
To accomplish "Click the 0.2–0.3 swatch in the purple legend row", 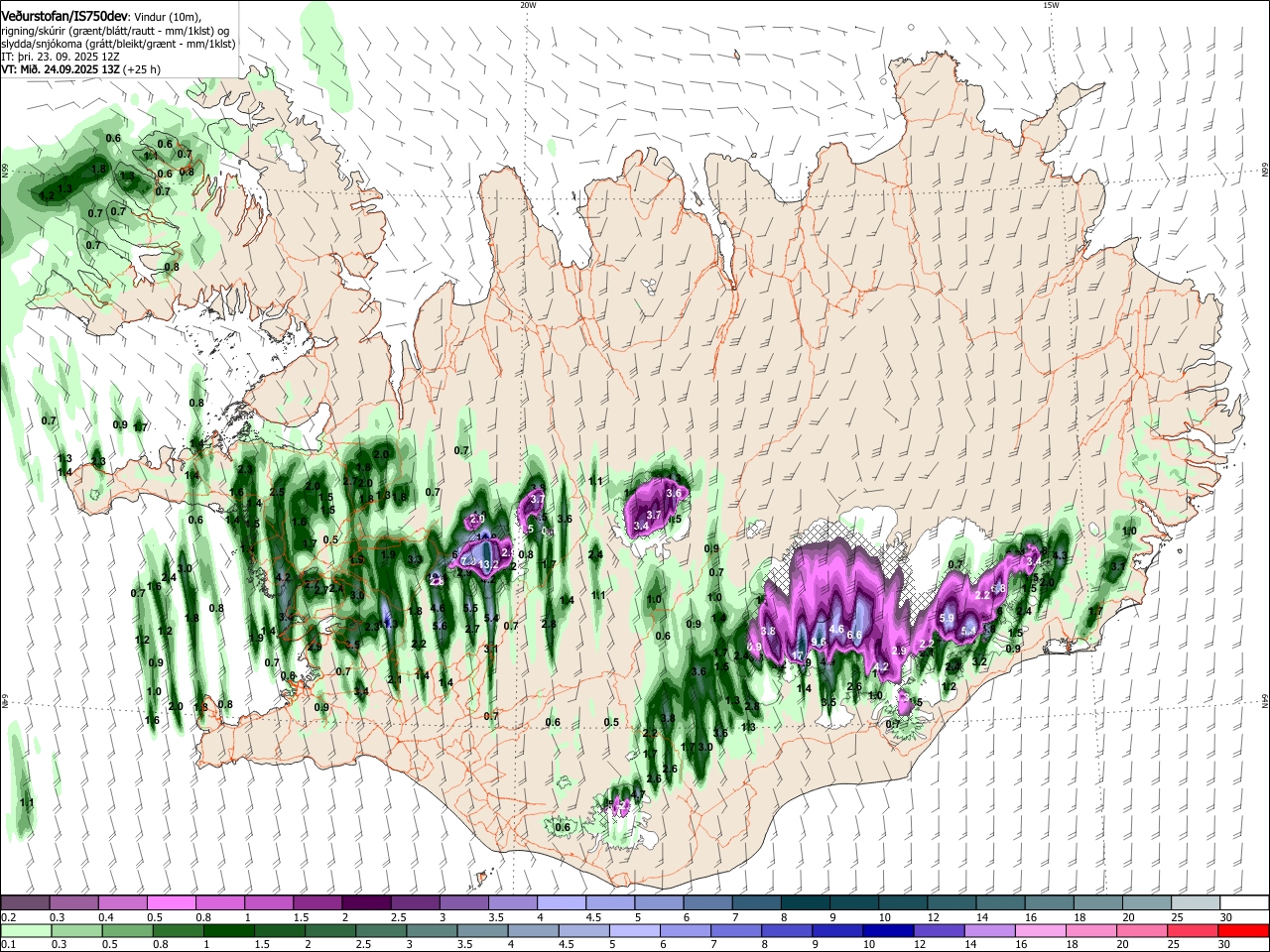I will (25, 903).
